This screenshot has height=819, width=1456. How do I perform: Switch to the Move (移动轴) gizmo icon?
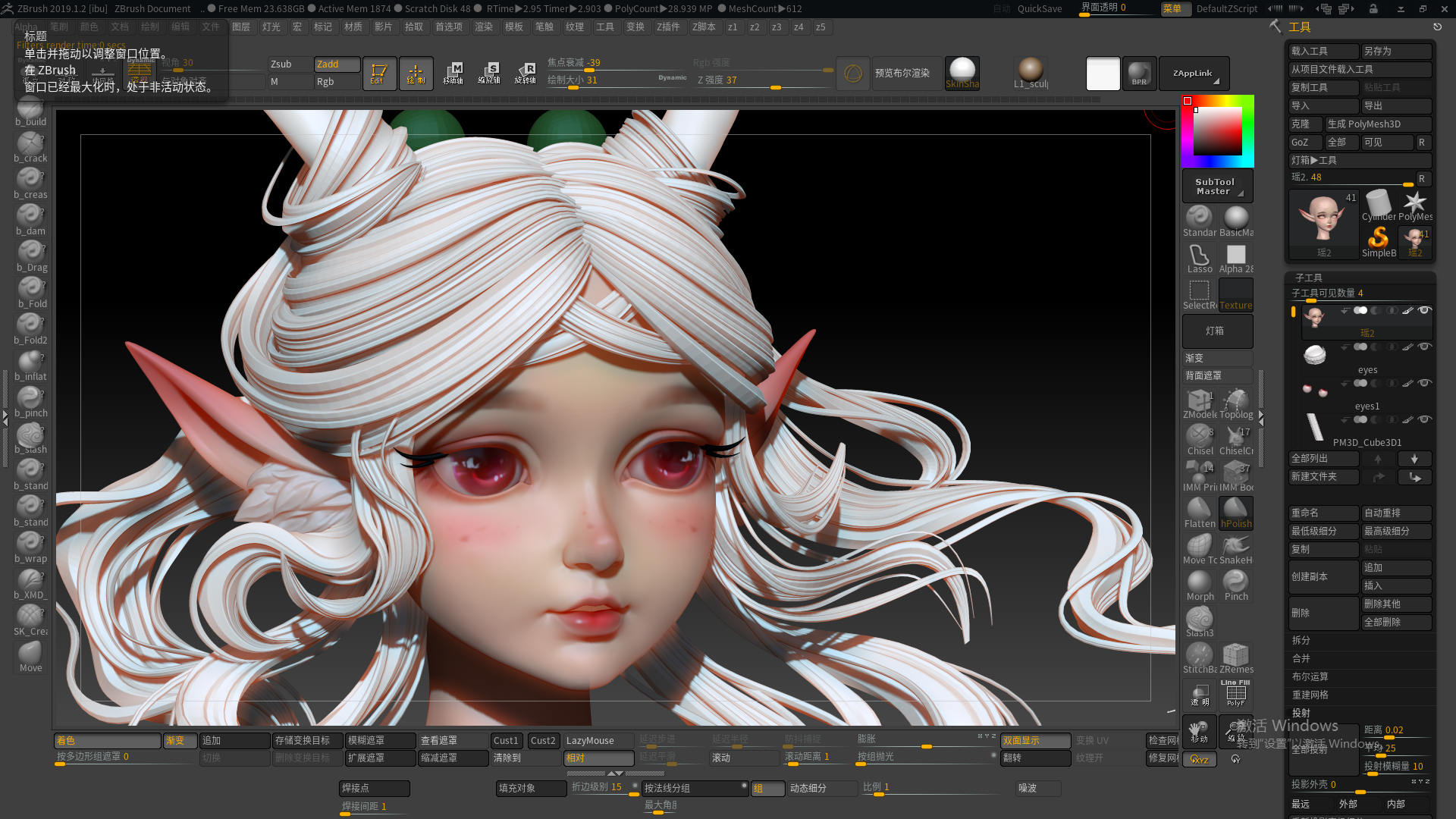coord(453,74)
